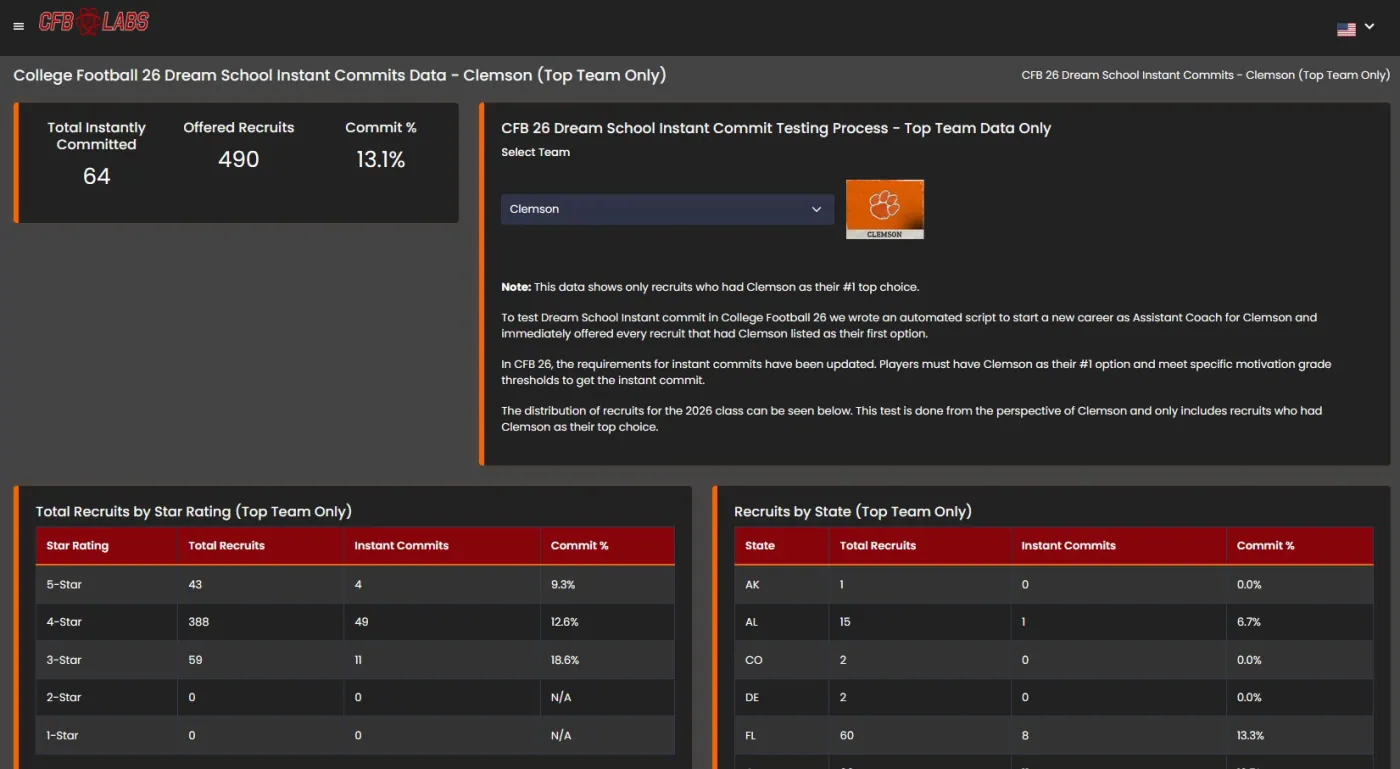Viewport: 1400px width, 769px height.
Task: Click the CFB Labs logo
Action: tap(94, 22)
